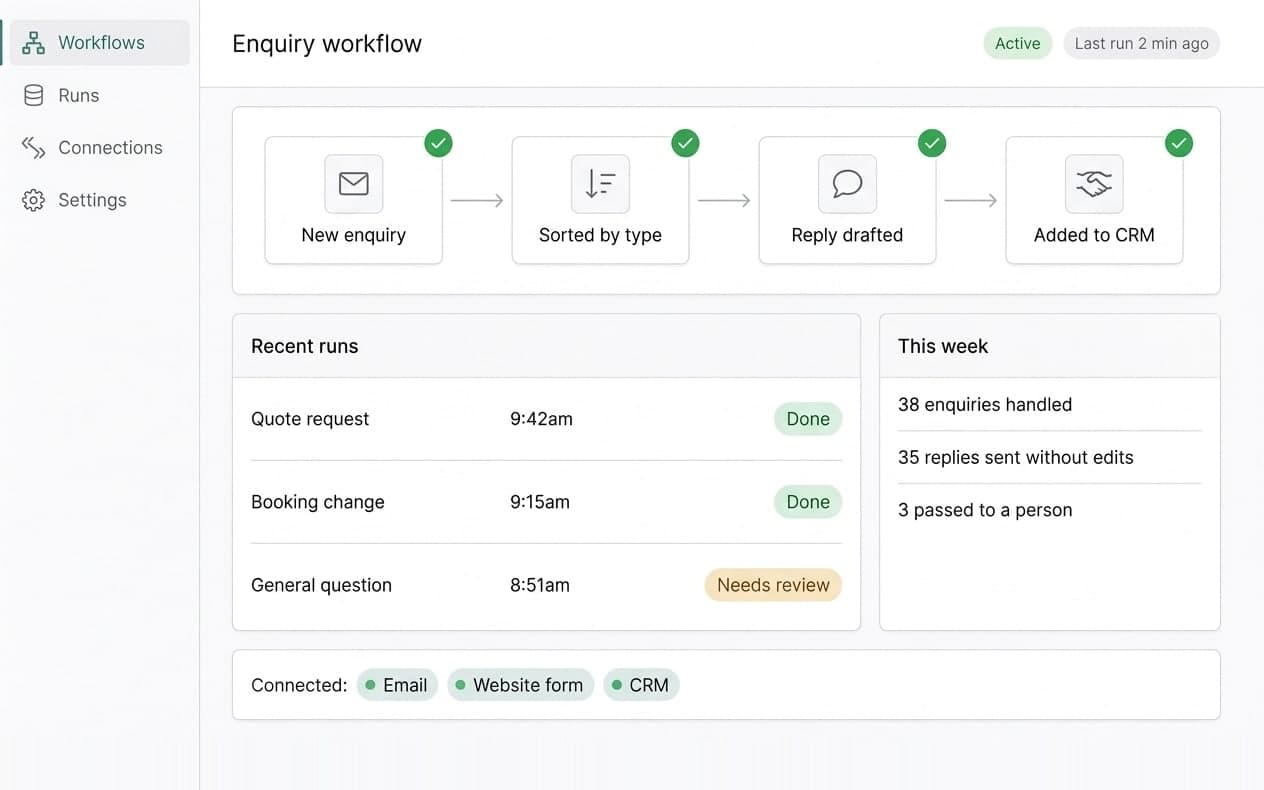Click the Connected: label
This screenshot has width=1264, height=790.
(x=299, y=685)
